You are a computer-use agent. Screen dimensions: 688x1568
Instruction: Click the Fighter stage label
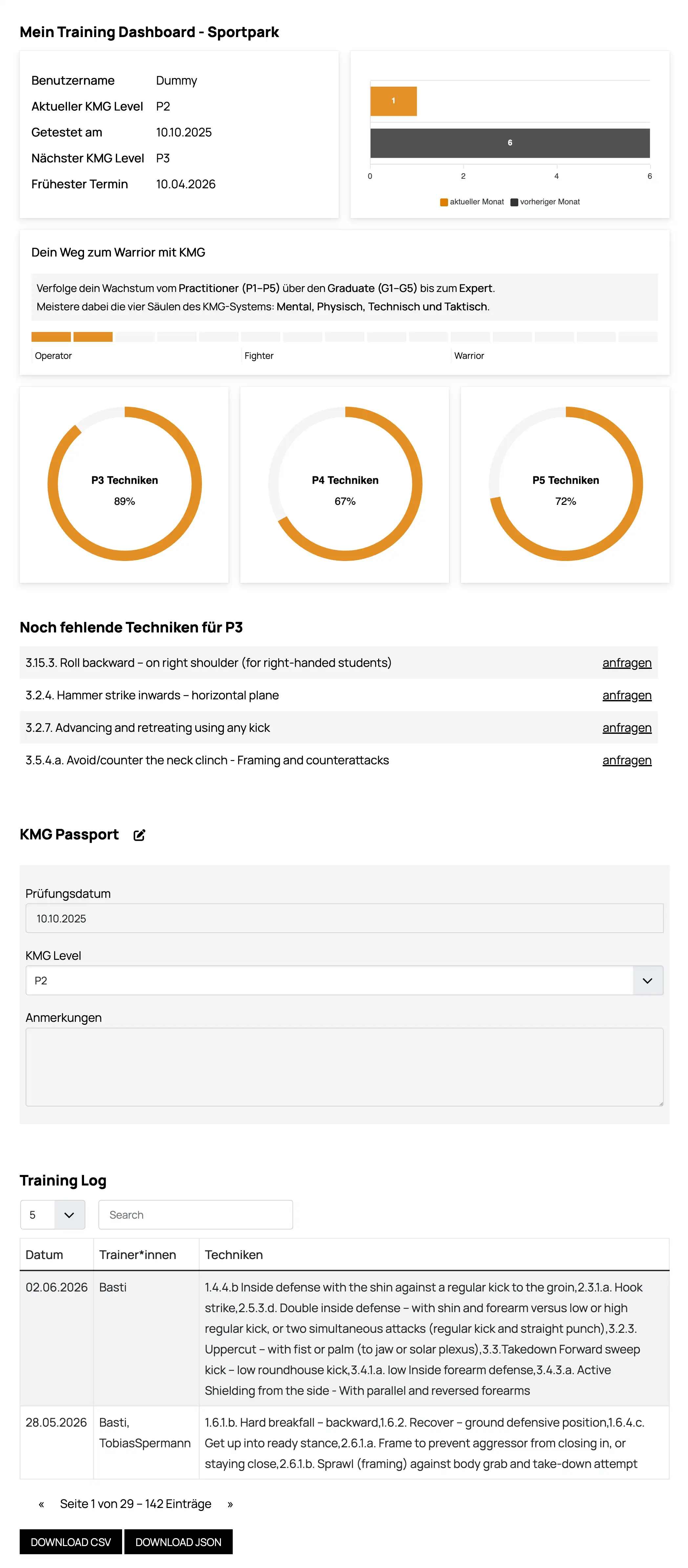pyautogui.click(x=259, y=356)
